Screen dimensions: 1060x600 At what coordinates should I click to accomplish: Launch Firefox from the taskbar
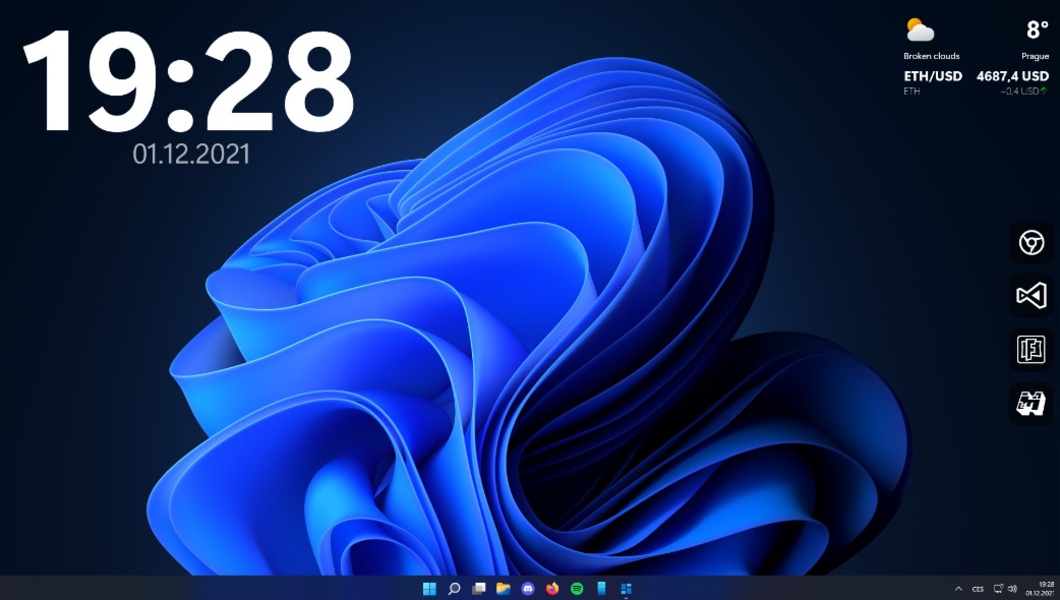click(x=553, y=588)
